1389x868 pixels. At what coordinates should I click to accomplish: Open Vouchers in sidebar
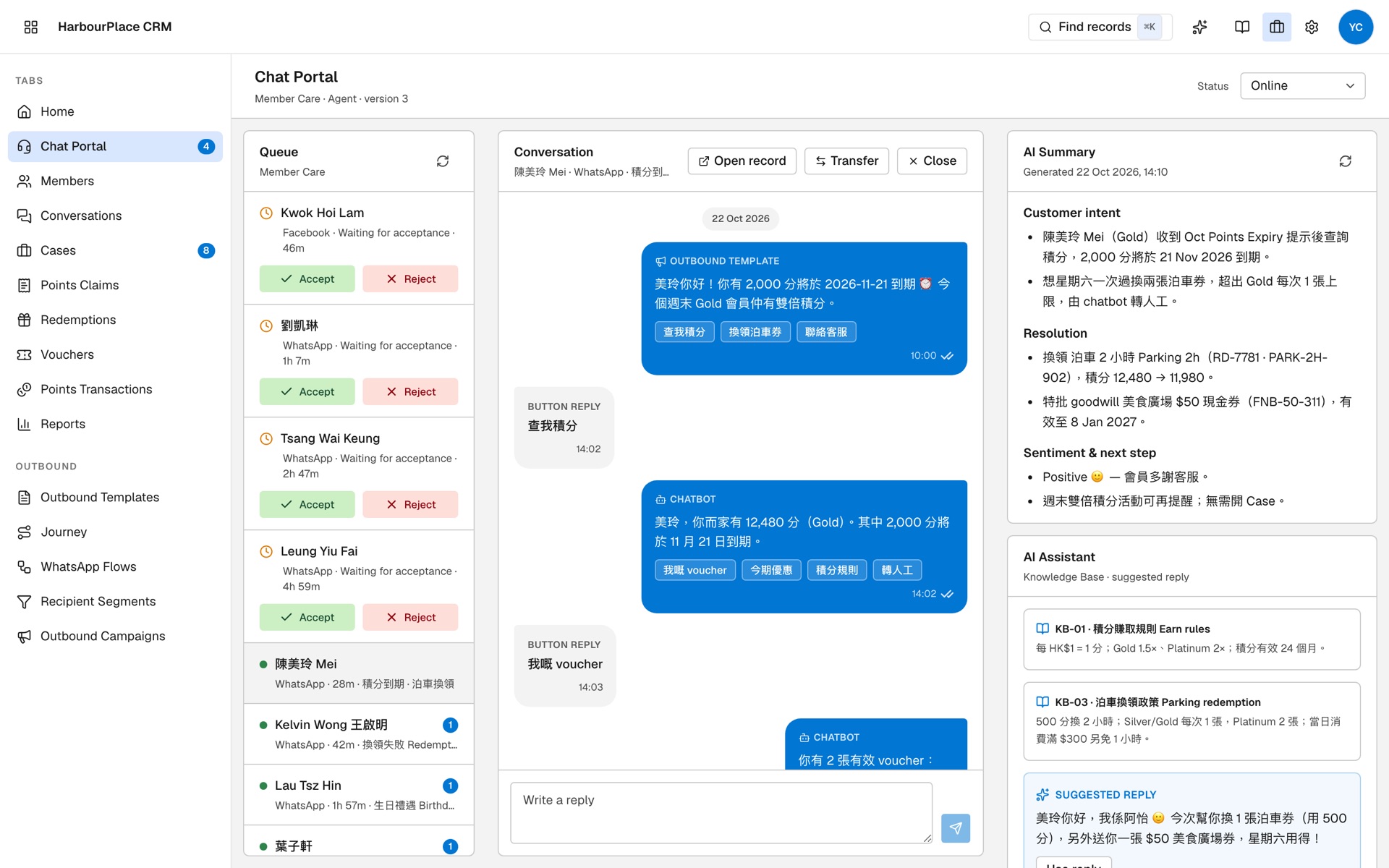pos(116,354)
